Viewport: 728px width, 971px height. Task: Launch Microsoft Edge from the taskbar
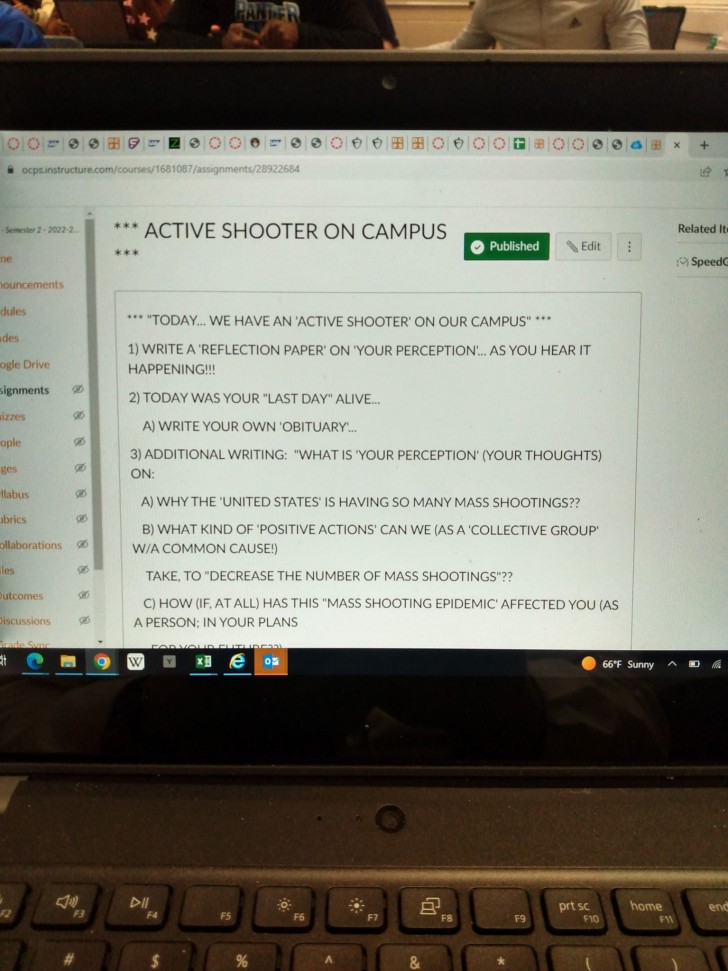click(35, 662)
